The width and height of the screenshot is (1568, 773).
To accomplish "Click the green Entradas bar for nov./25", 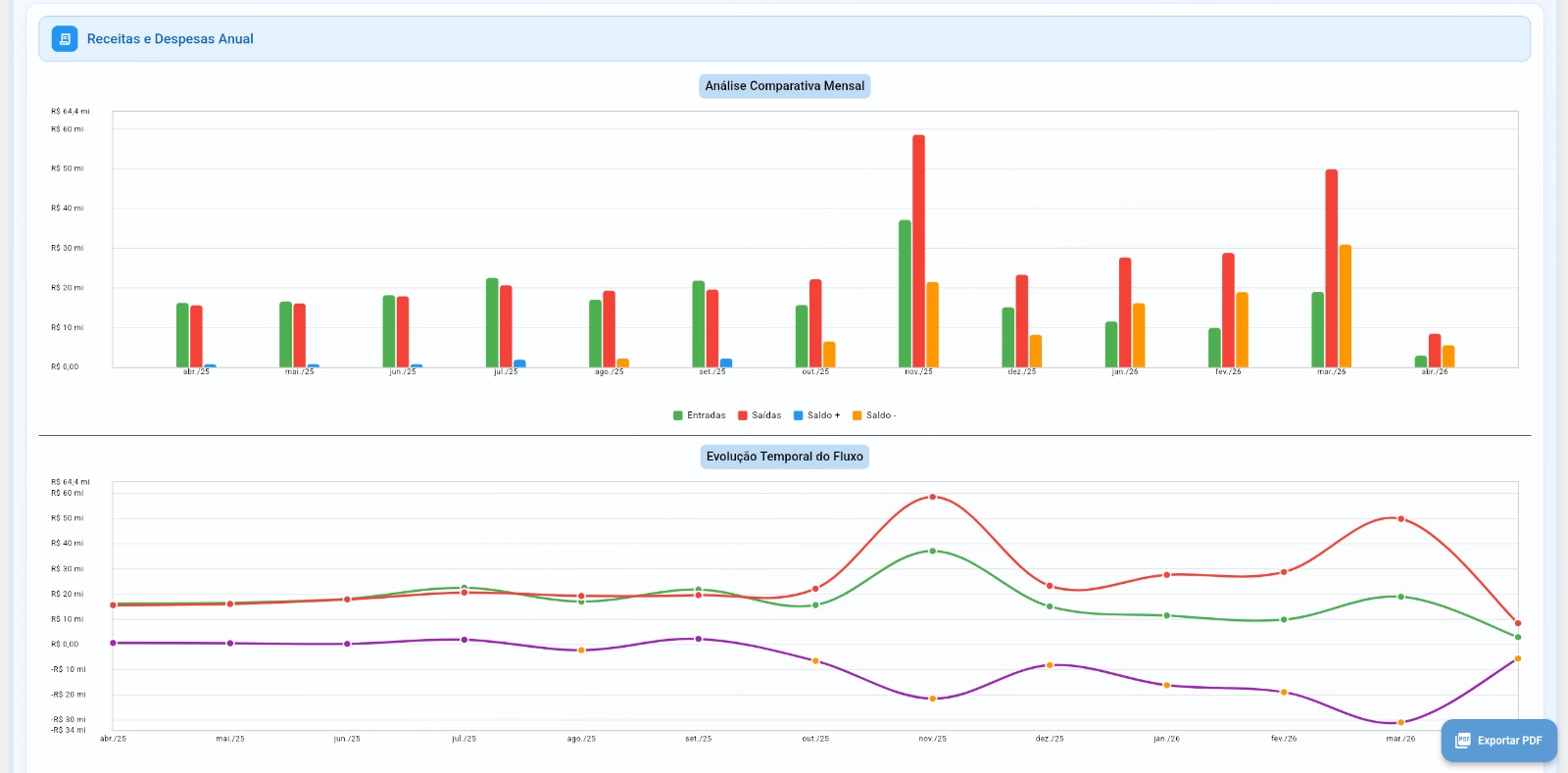I will click(x=905, y=294).
